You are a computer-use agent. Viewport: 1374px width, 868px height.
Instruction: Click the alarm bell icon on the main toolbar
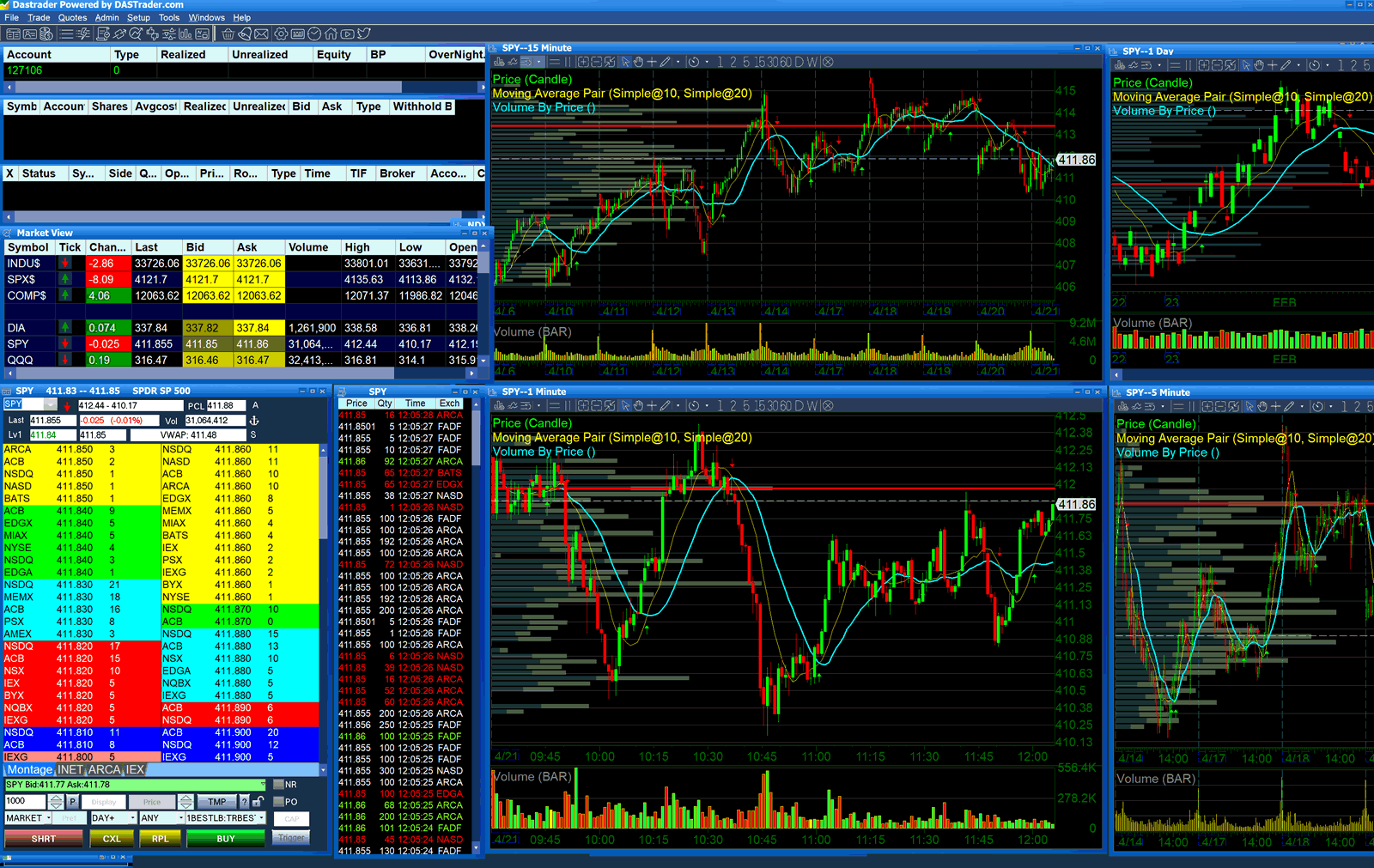pos(245,34)
